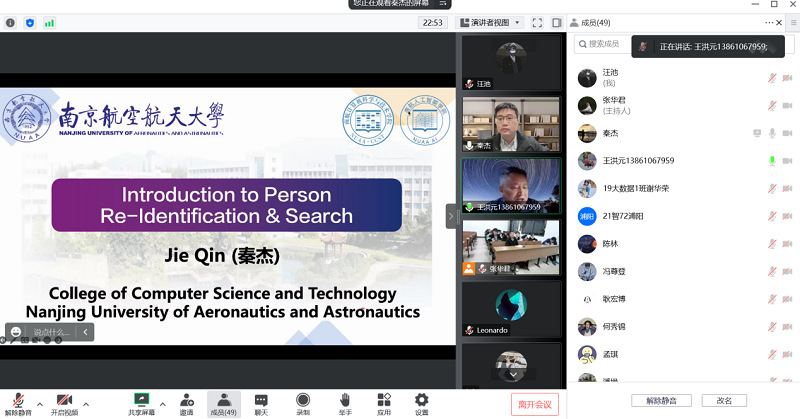Open the 演讲者视图 view dropdown
This screenshot has width=800, height=419.
pos(490,22)
